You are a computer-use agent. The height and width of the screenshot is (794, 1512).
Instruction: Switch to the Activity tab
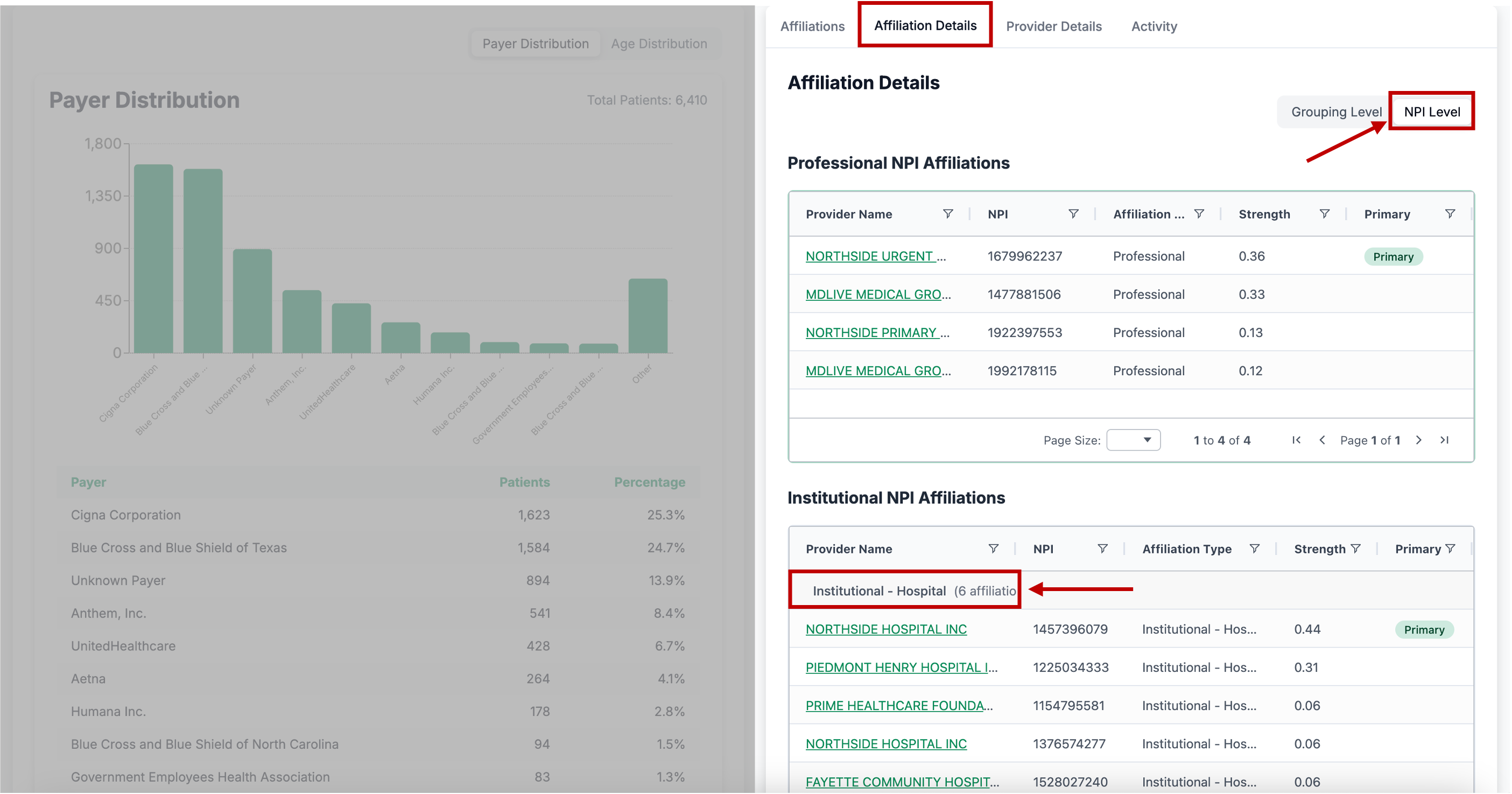point(1154,26)
